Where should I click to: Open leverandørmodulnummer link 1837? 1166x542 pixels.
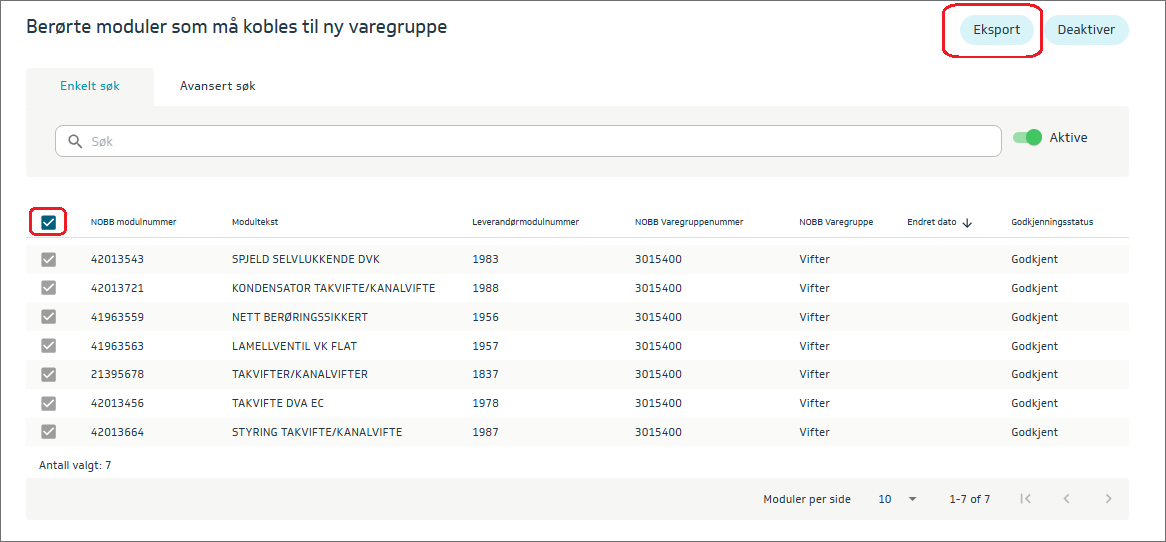485,374
